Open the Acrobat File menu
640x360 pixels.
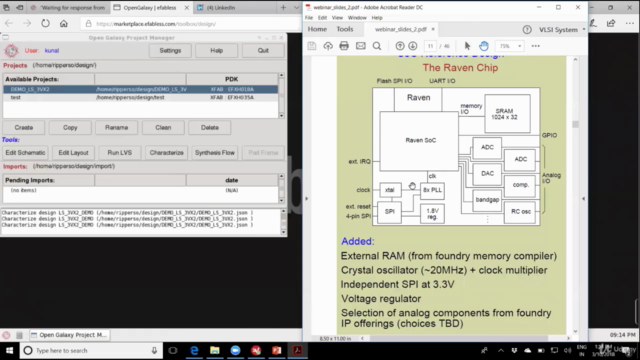(x=309, y=18)
